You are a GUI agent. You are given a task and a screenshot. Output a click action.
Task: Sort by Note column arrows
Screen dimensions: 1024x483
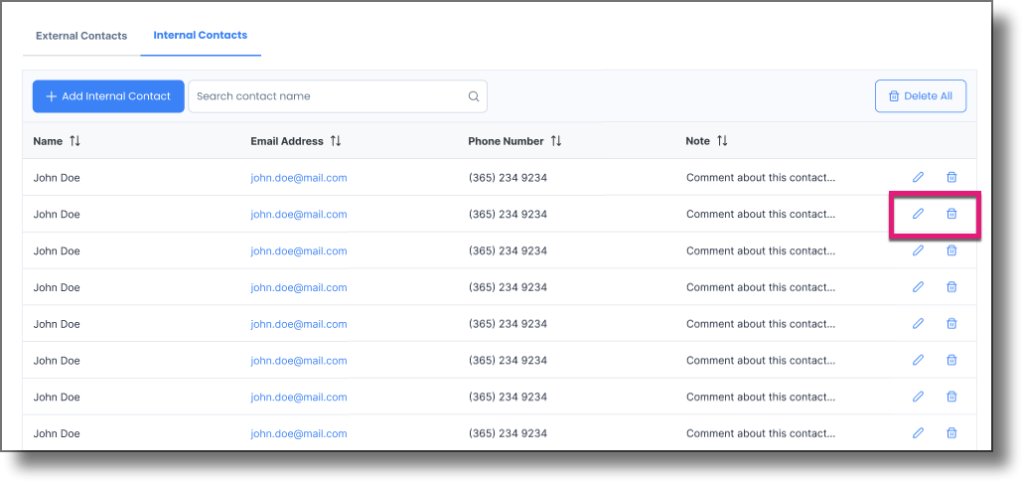click(x=722, y=141)
